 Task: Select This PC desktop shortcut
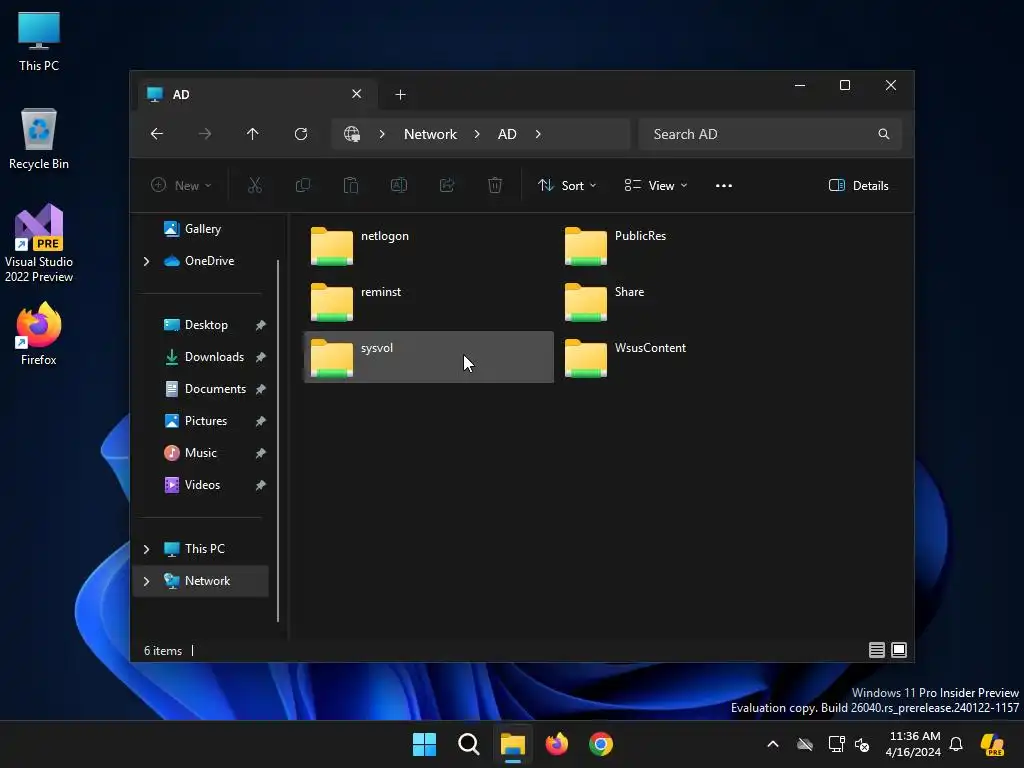click(x=39, y=41)
